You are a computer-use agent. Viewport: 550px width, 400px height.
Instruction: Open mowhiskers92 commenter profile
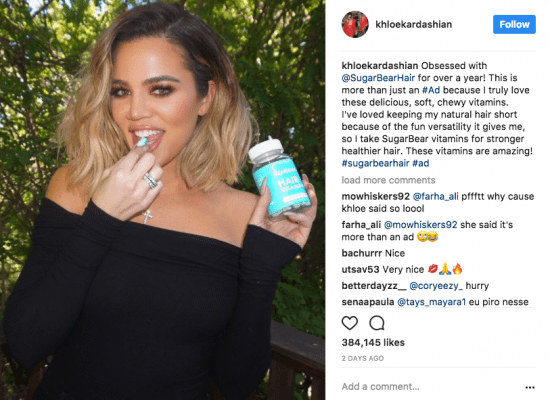pos(375,196)
